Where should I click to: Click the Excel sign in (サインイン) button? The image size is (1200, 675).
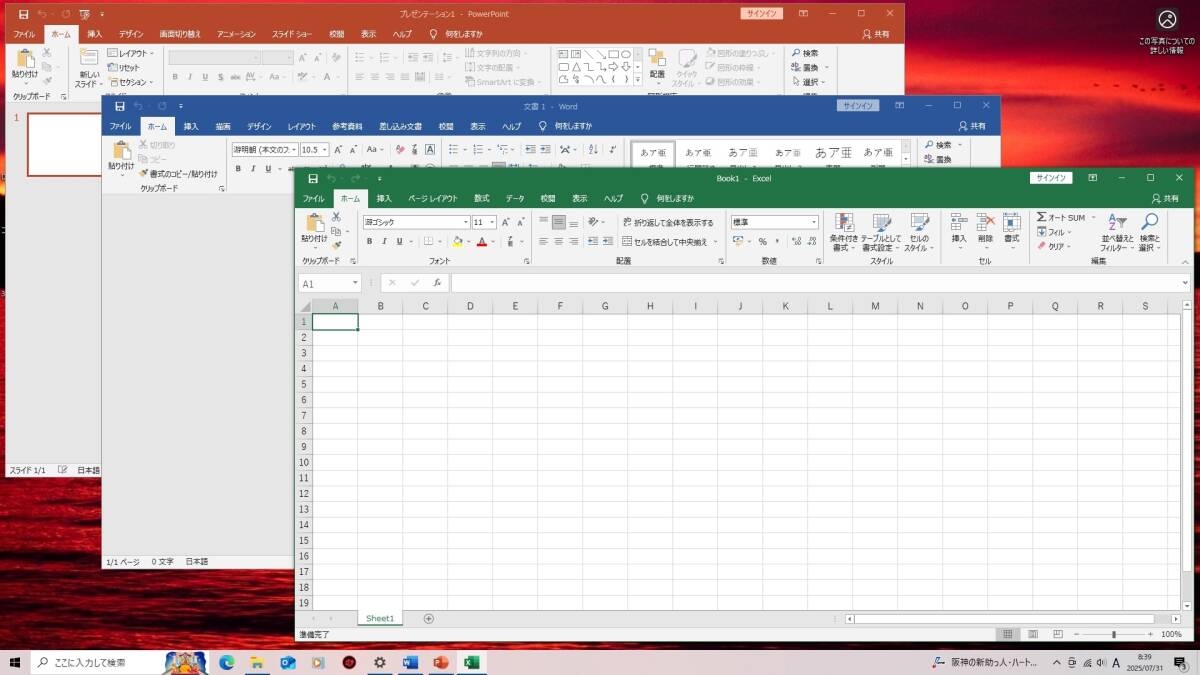(1051, 178)
